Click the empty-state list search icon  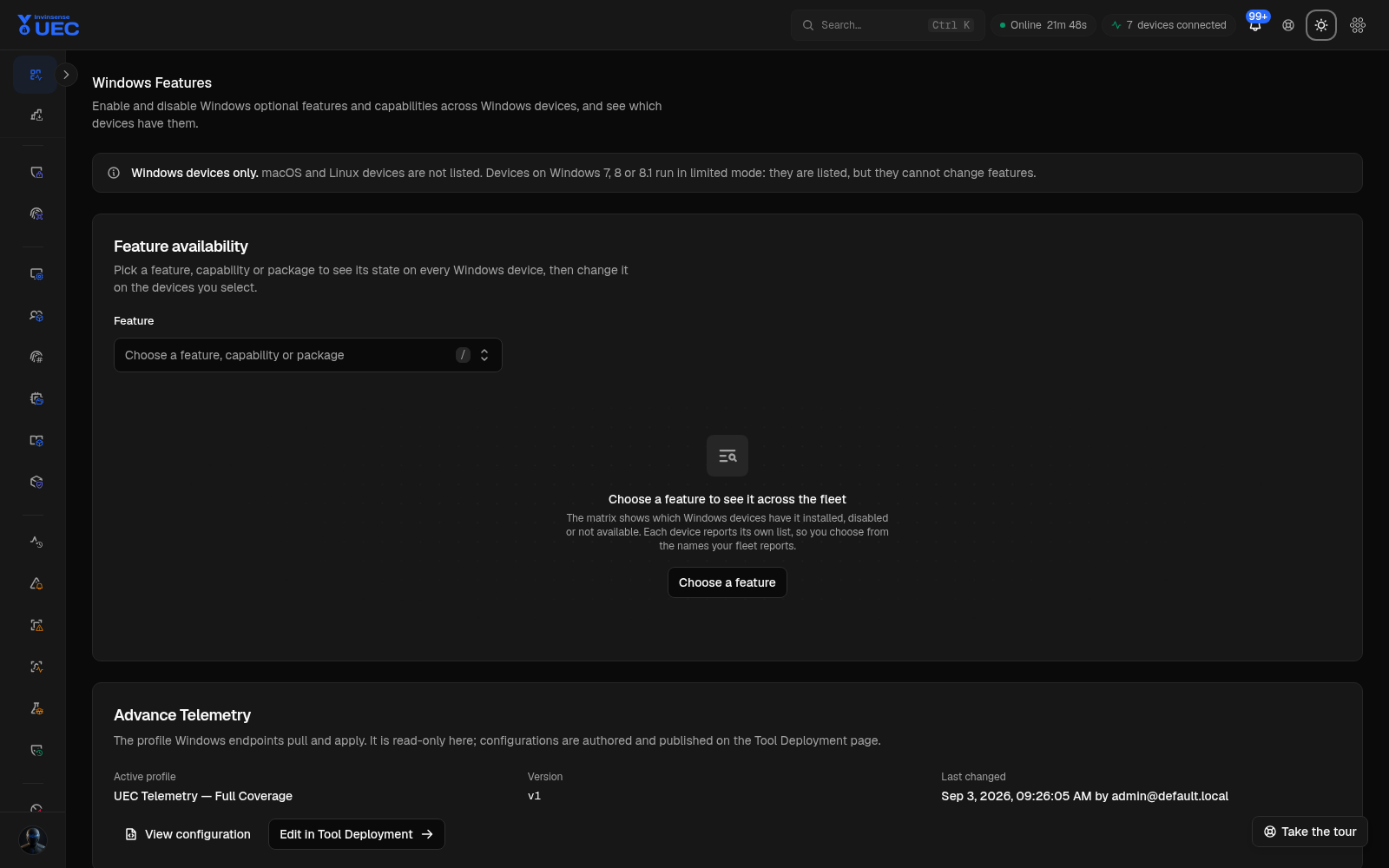pyautogui.click(x=727, y=456)
